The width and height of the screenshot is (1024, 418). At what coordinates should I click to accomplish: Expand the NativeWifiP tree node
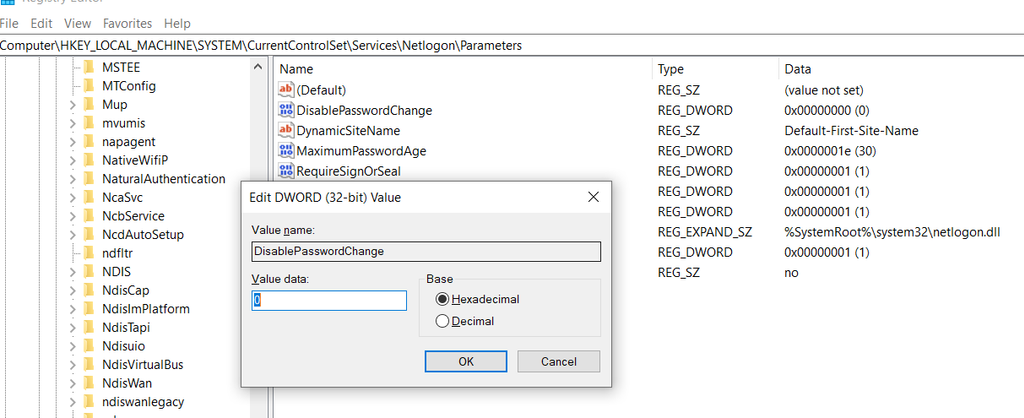(72, 161)
